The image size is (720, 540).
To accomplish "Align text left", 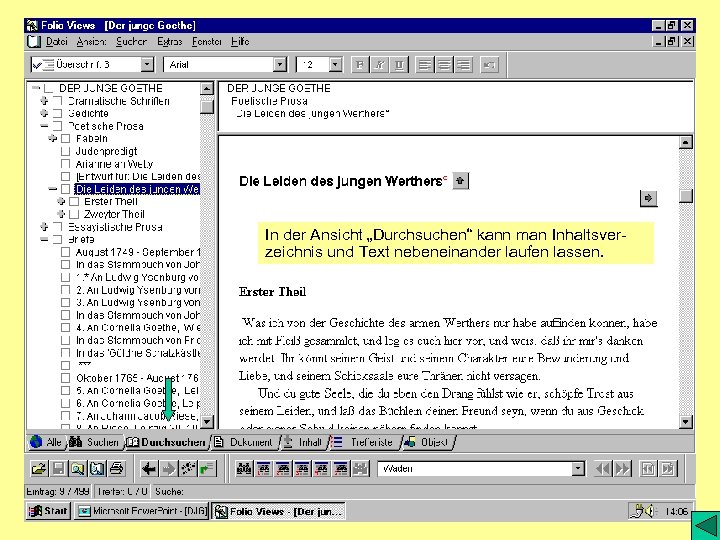I will pos(424,65).
